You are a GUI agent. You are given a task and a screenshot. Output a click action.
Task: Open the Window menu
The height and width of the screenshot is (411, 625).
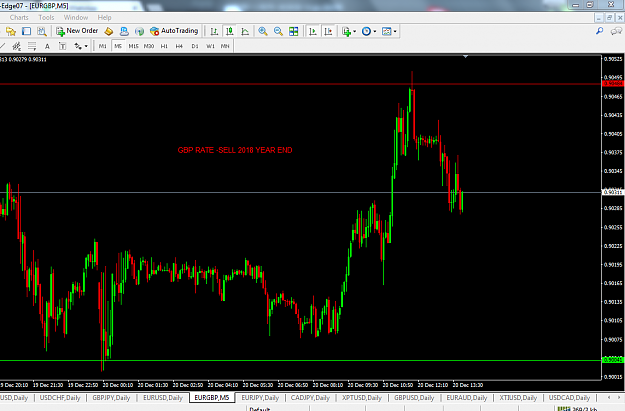76,18
